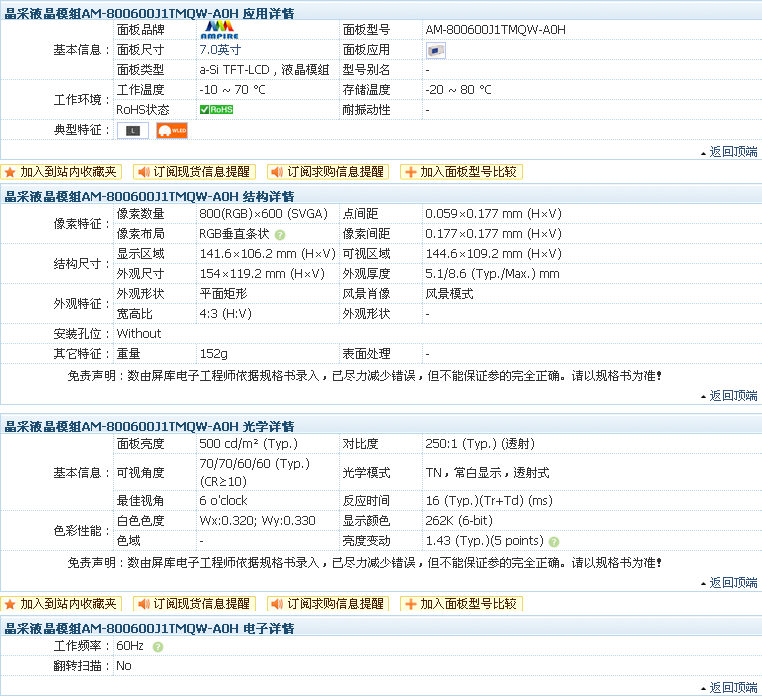Click the 亮度变动 label
Screen dimensions: 762x696
pyautogui.click(x=366, y=541)
